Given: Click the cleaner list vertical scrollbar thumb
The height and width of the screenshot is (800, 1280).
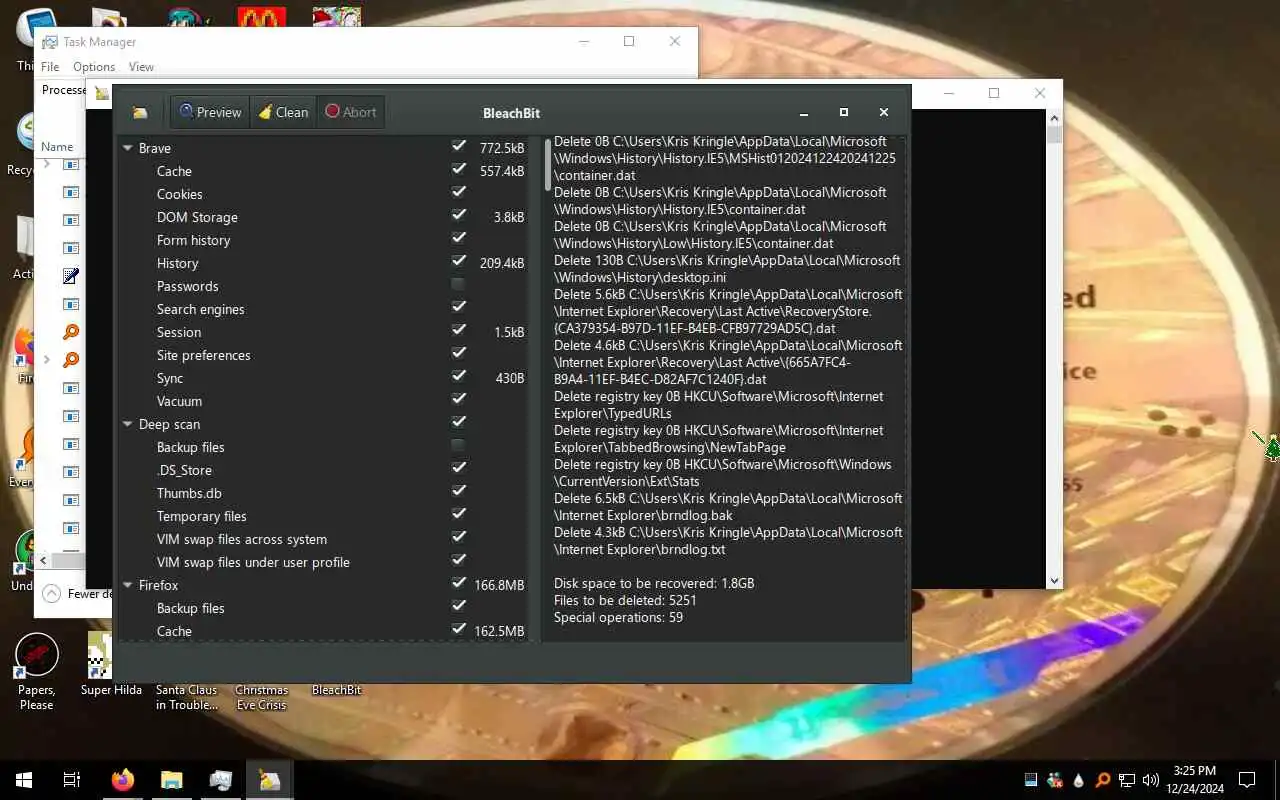Looking at the screenshot, I should click(547, 164).
